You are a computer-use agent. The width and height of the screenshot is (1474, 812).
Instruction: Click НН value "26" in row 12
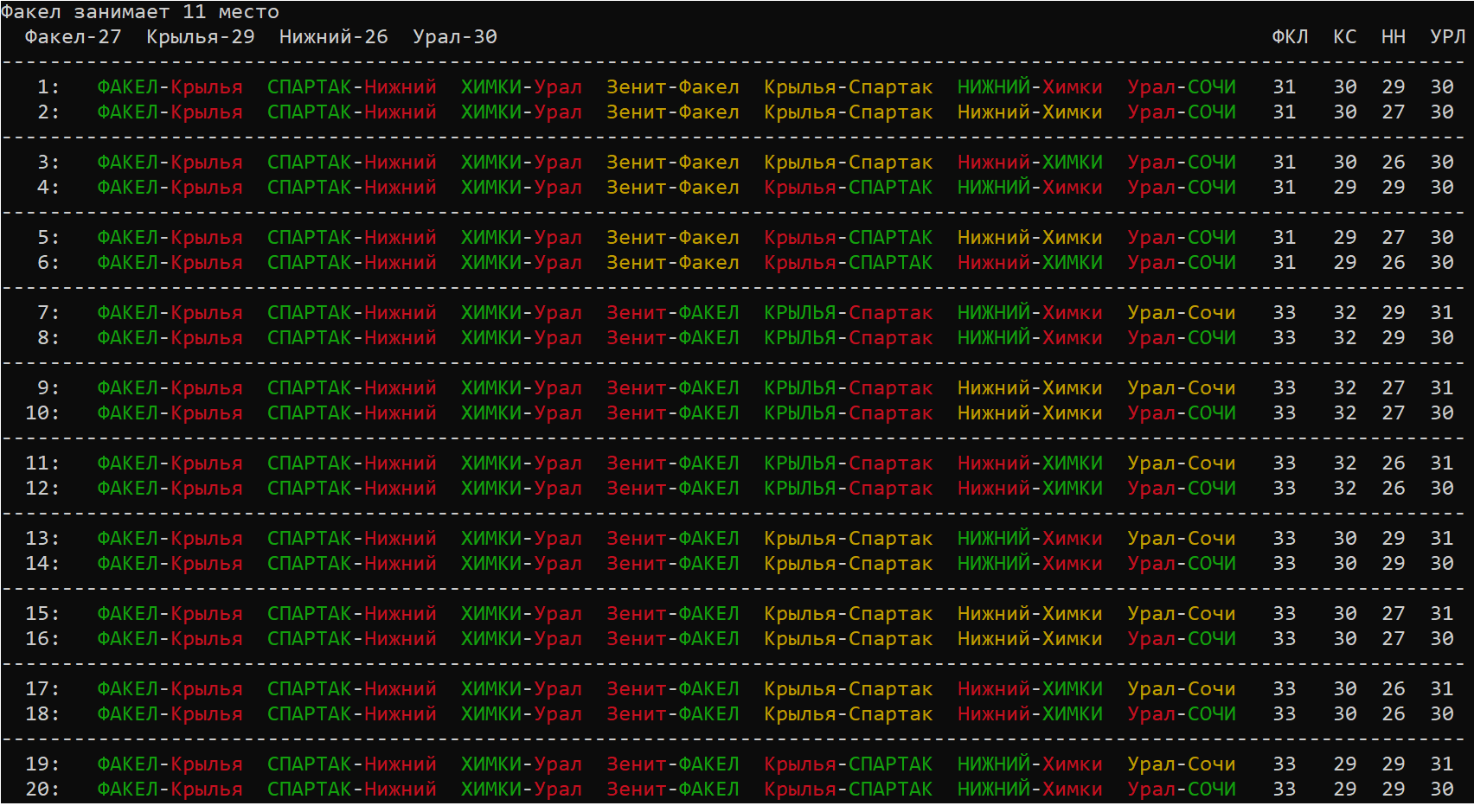[x=1394, y=489]
